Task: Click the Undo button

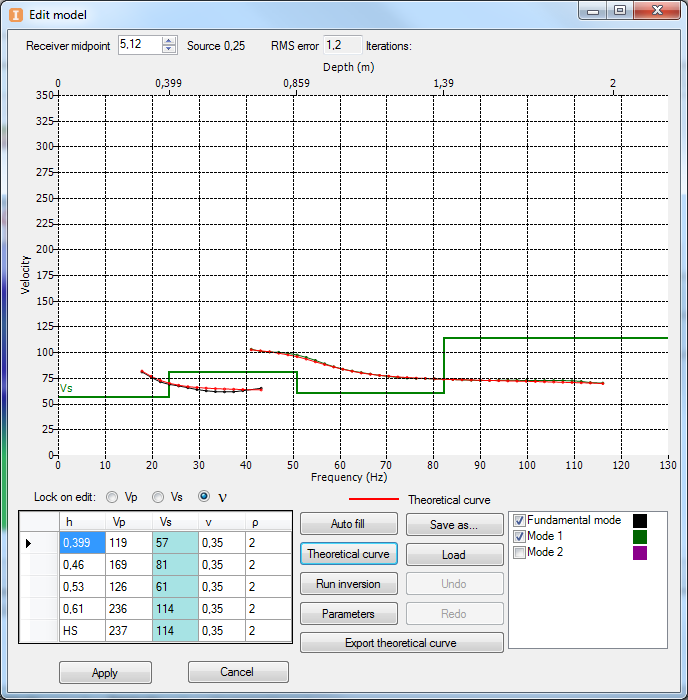Action: pyautogui.click(x=454, y=584)
